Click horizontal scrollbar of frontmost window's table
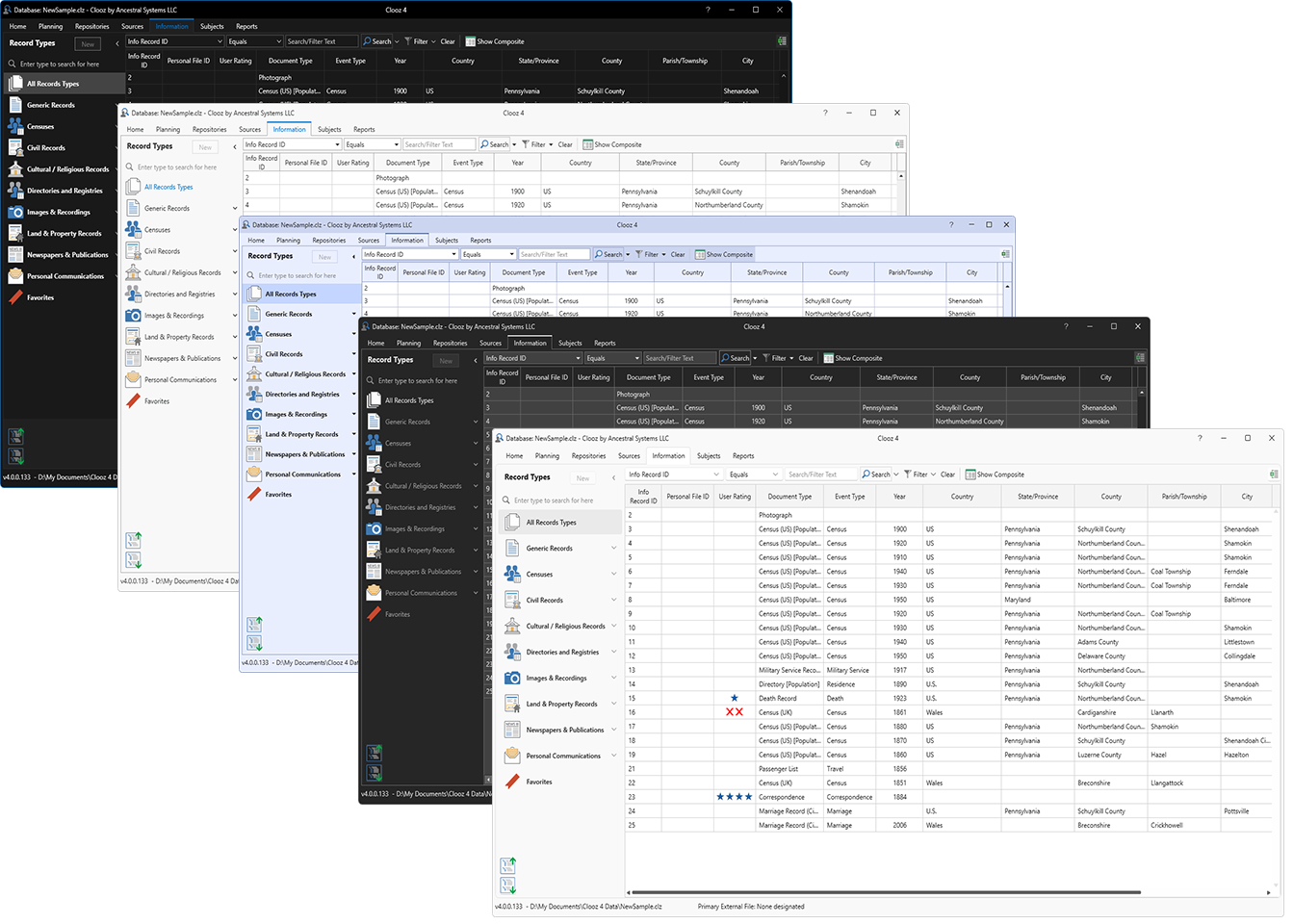The height and width of the screenshot is (924, 1293). tap(886, 892)
